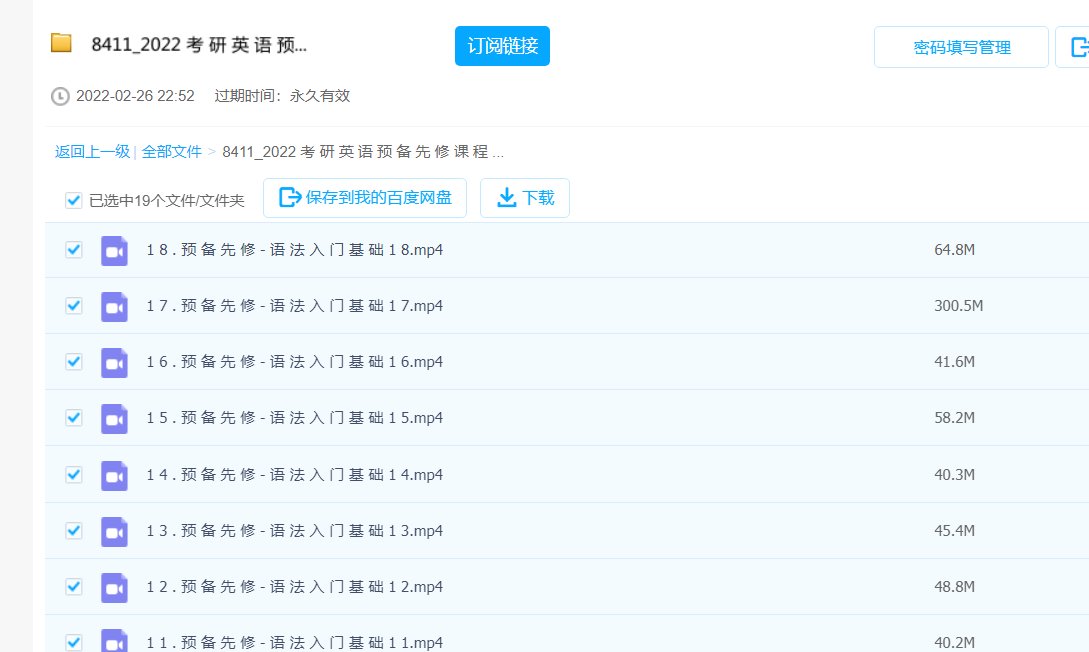Click the video icon beside 语法入门基础13.mp4
1089x652 pixels.
click(x=114, y=530)
